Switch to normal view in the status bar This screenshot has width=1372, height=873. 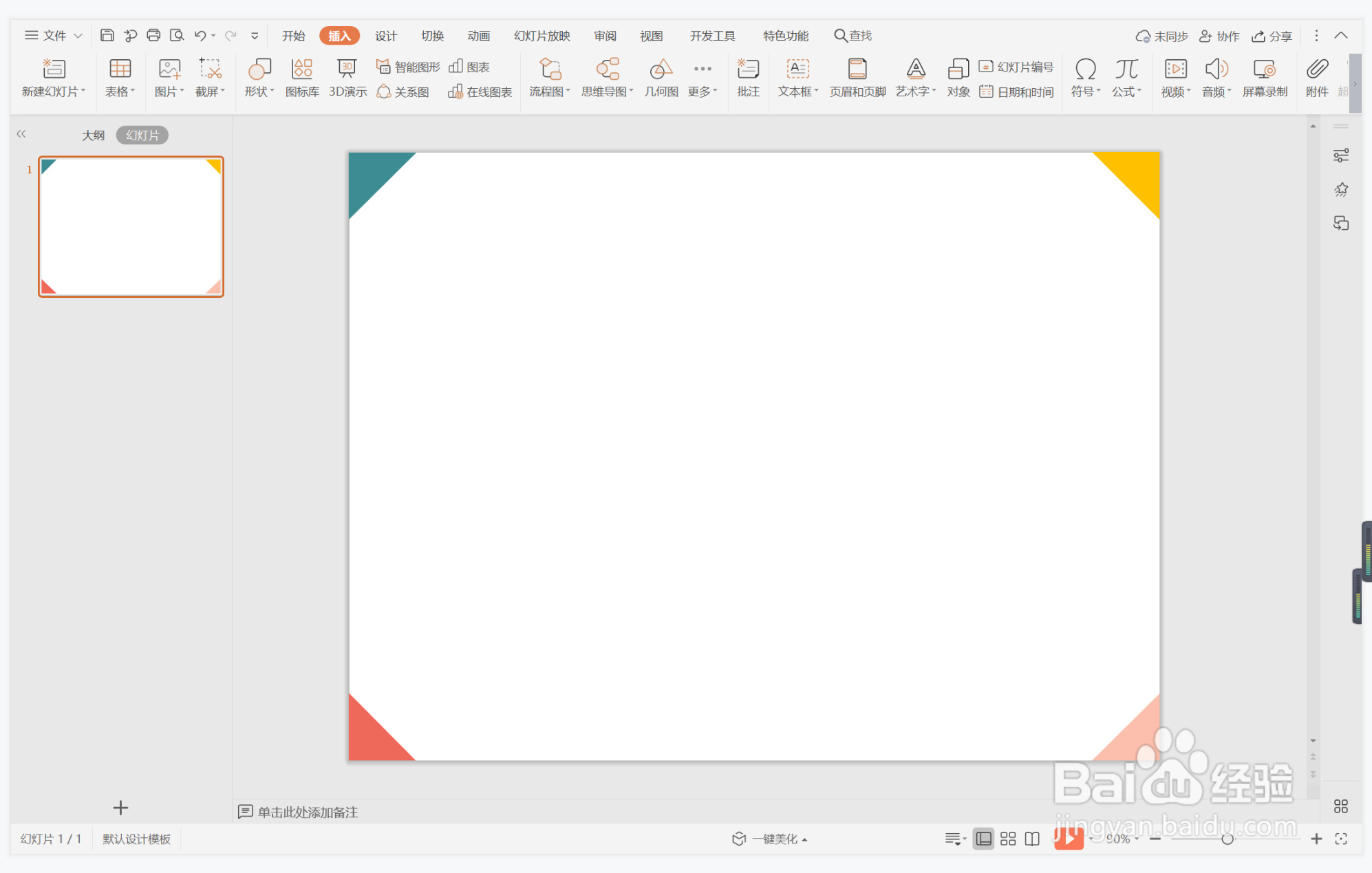click(x=984, y=839)
